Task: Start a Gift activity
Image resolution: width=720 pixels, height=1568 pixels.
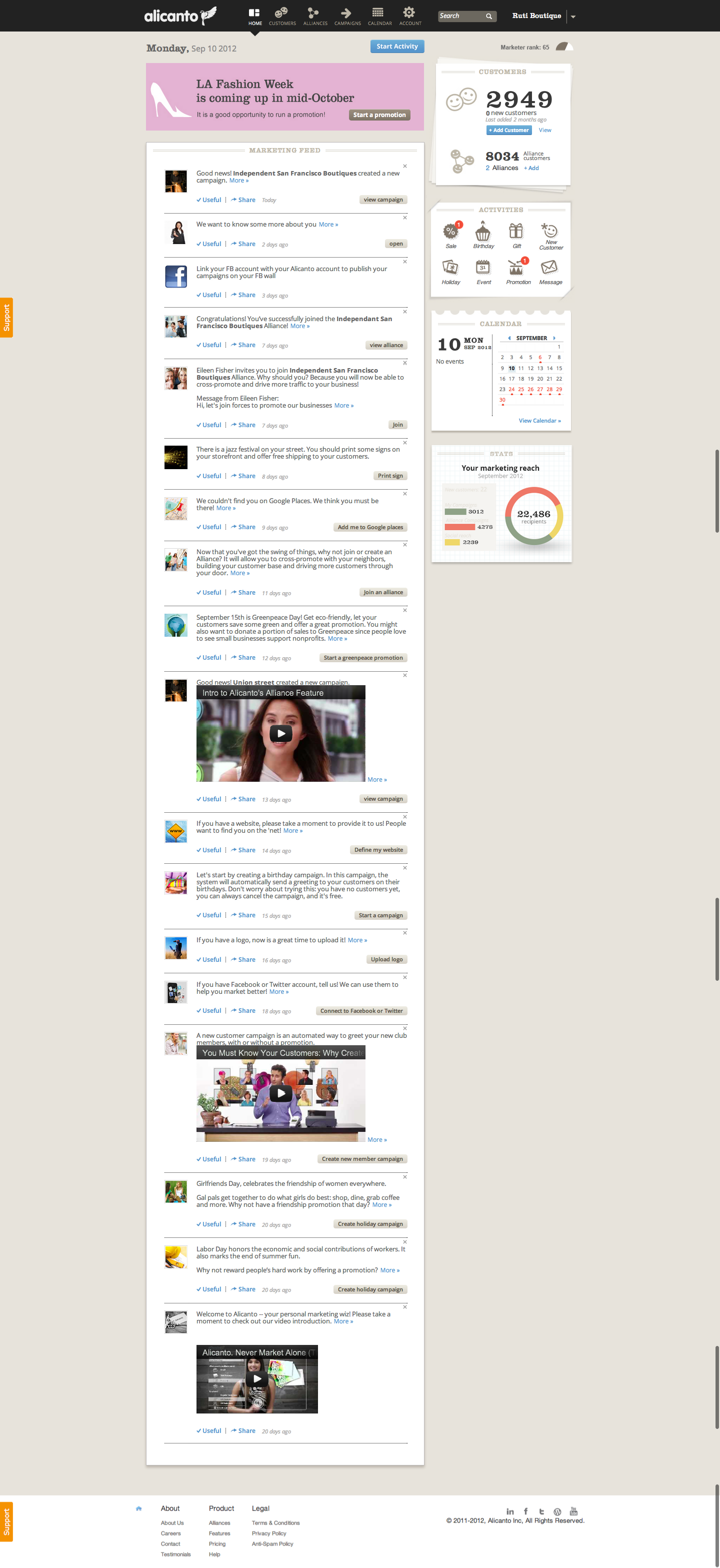Action: click(516, 236)
